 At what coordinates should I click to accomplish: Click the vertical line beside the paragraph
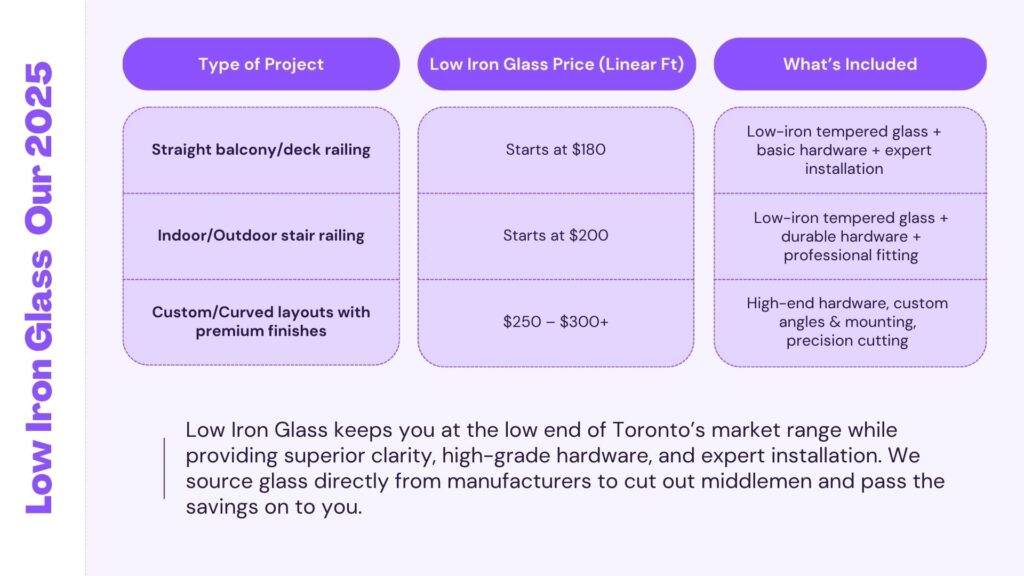click(164, 468)
